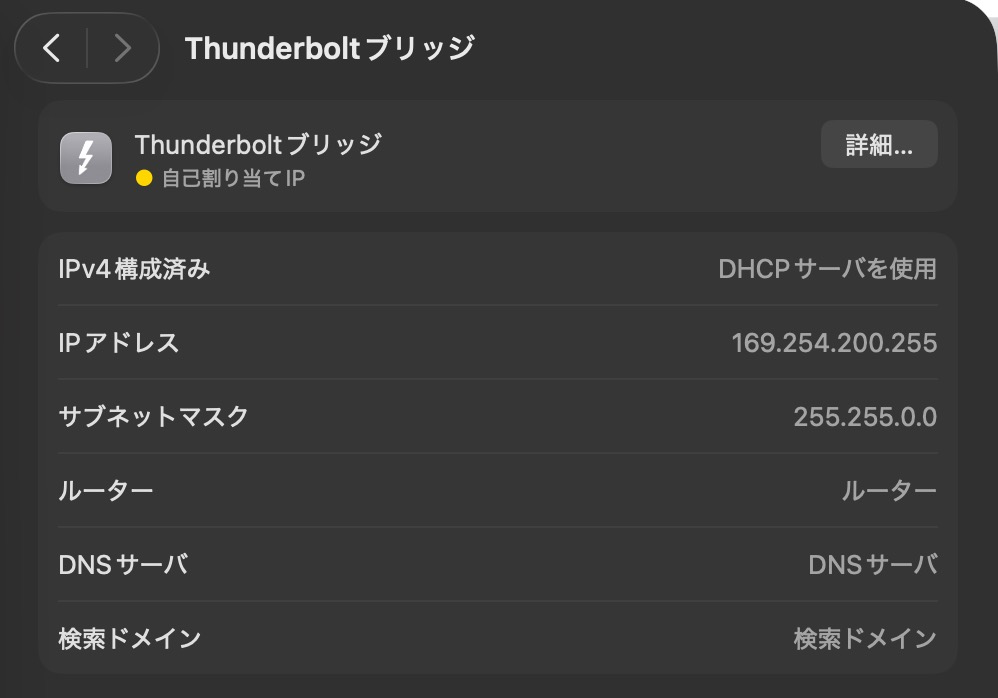998x698 pixels.
Task: Click the subnet mask value 255.255.0.0
Action: (x=865, y=417)
